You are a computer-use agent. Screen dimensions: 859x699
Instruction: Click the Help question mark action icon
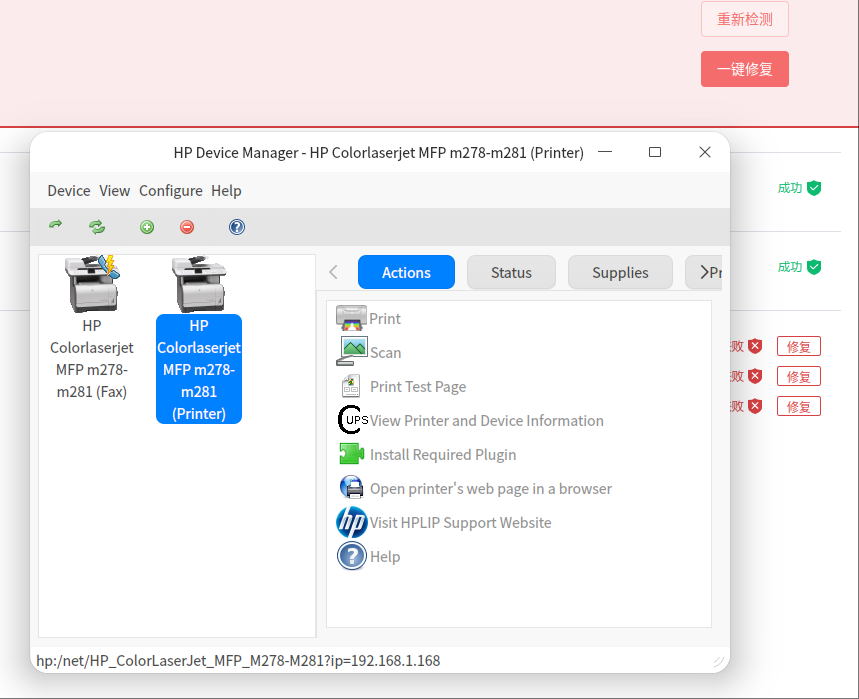[352, 556]
